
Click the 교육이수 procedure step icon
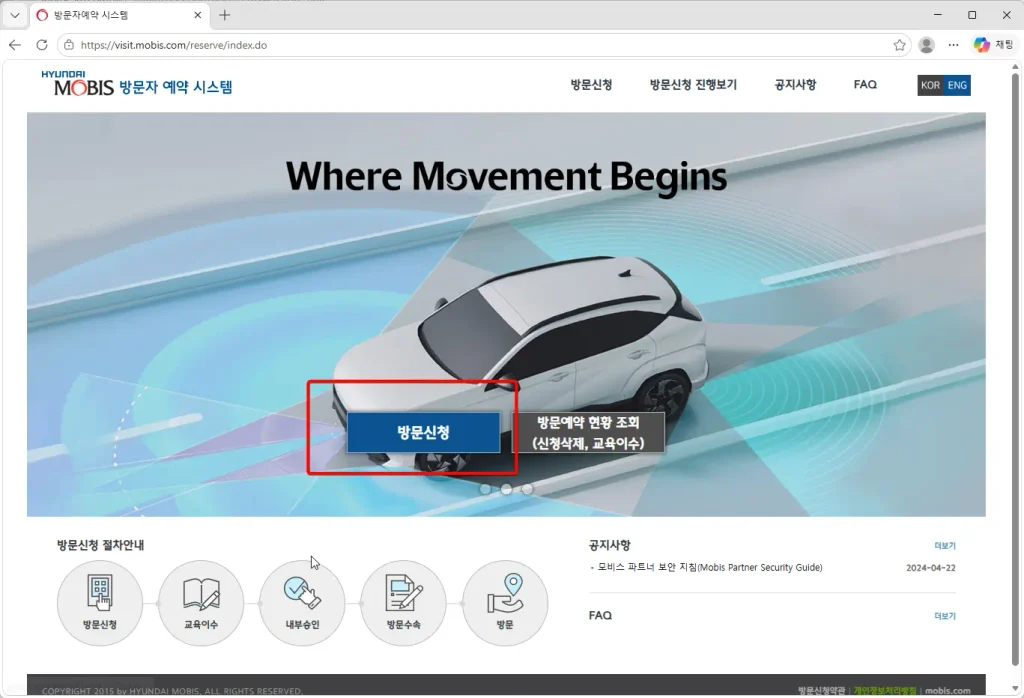click(201, 603)
